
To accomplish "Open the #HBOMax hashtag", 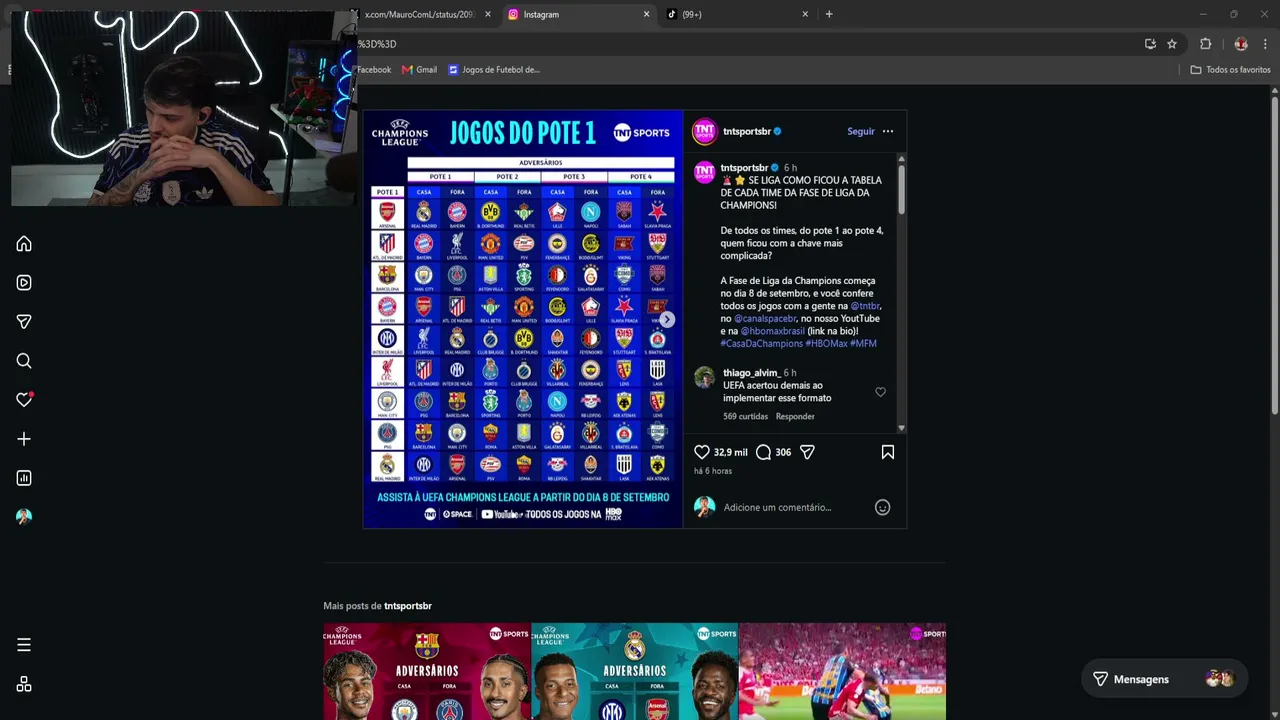I will [826, 343].
